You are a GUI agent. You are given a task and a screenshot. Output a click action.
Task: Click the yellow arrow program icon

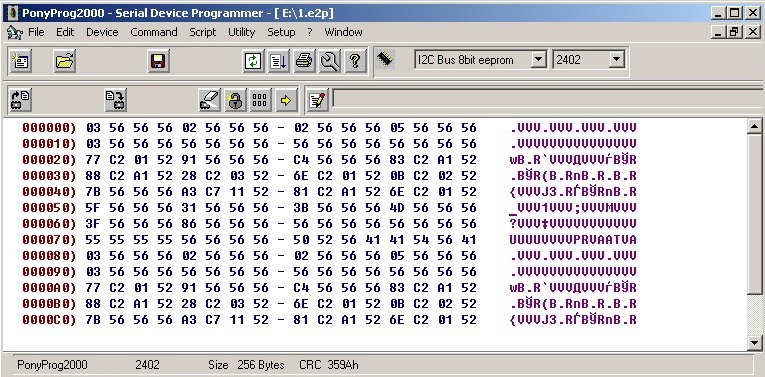(x=285, y=100)
